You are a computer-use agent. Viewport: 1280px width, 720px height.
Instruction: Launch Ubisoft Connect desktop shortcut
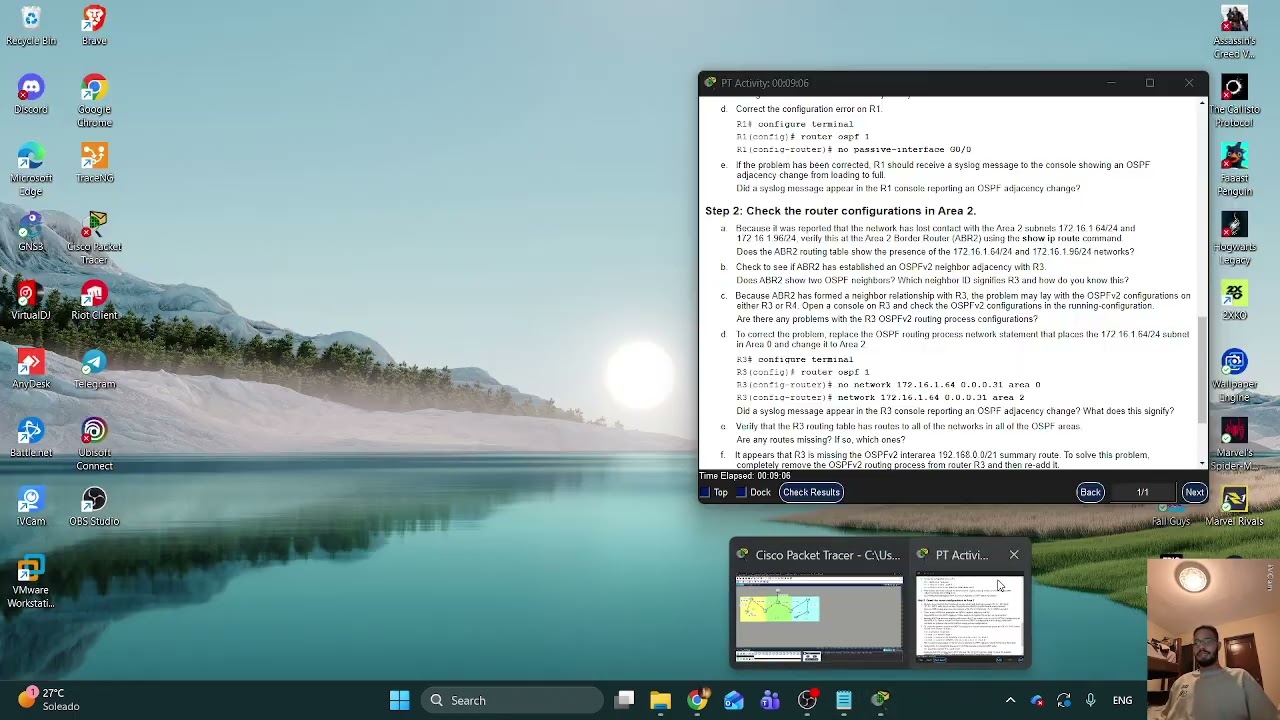tap(94, 445)
